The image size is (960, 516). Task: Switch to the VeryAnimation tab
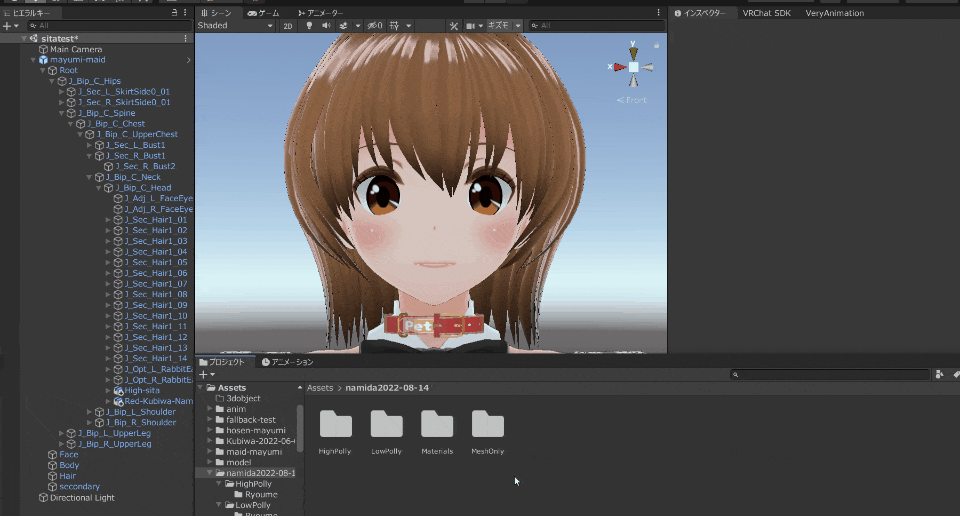[x=834, y=13]
